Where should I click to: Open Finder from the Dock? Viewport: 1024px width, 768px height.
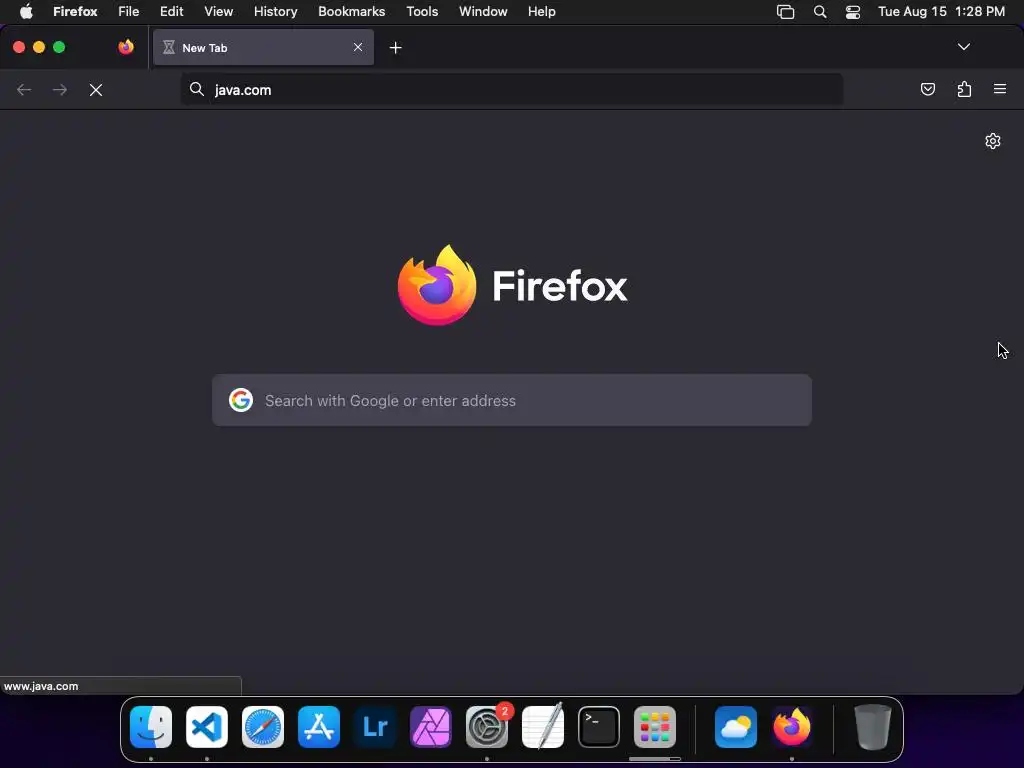point(151,727)
